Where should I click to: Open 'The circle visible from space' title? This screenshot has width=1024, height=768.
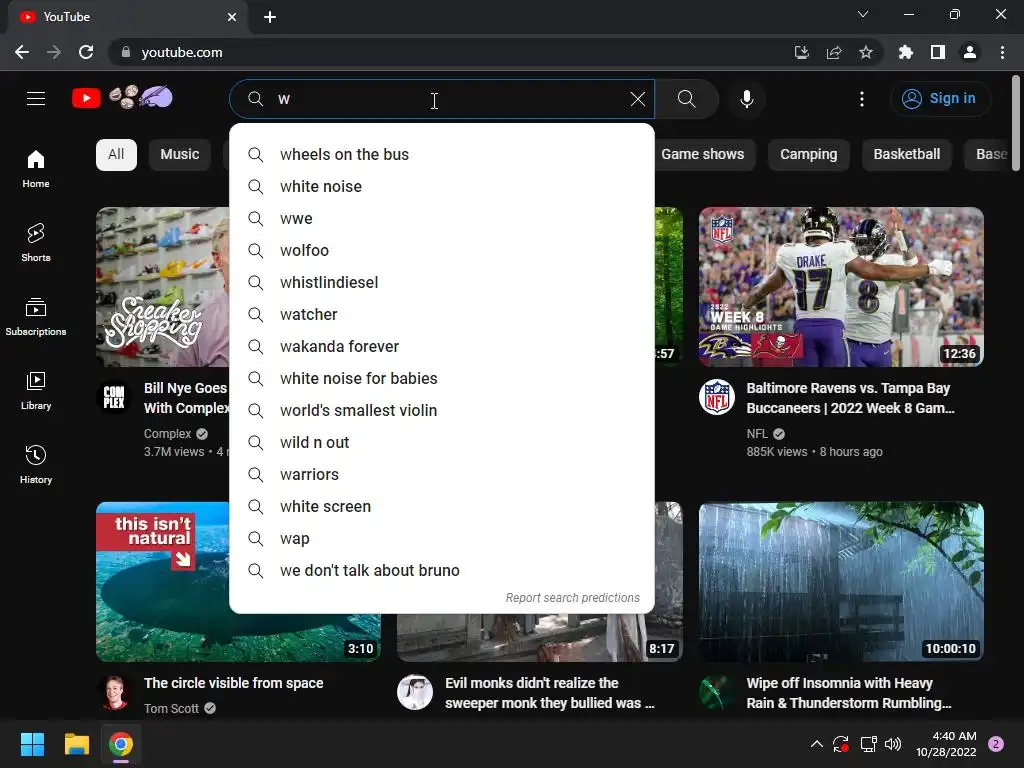(234, 683)
